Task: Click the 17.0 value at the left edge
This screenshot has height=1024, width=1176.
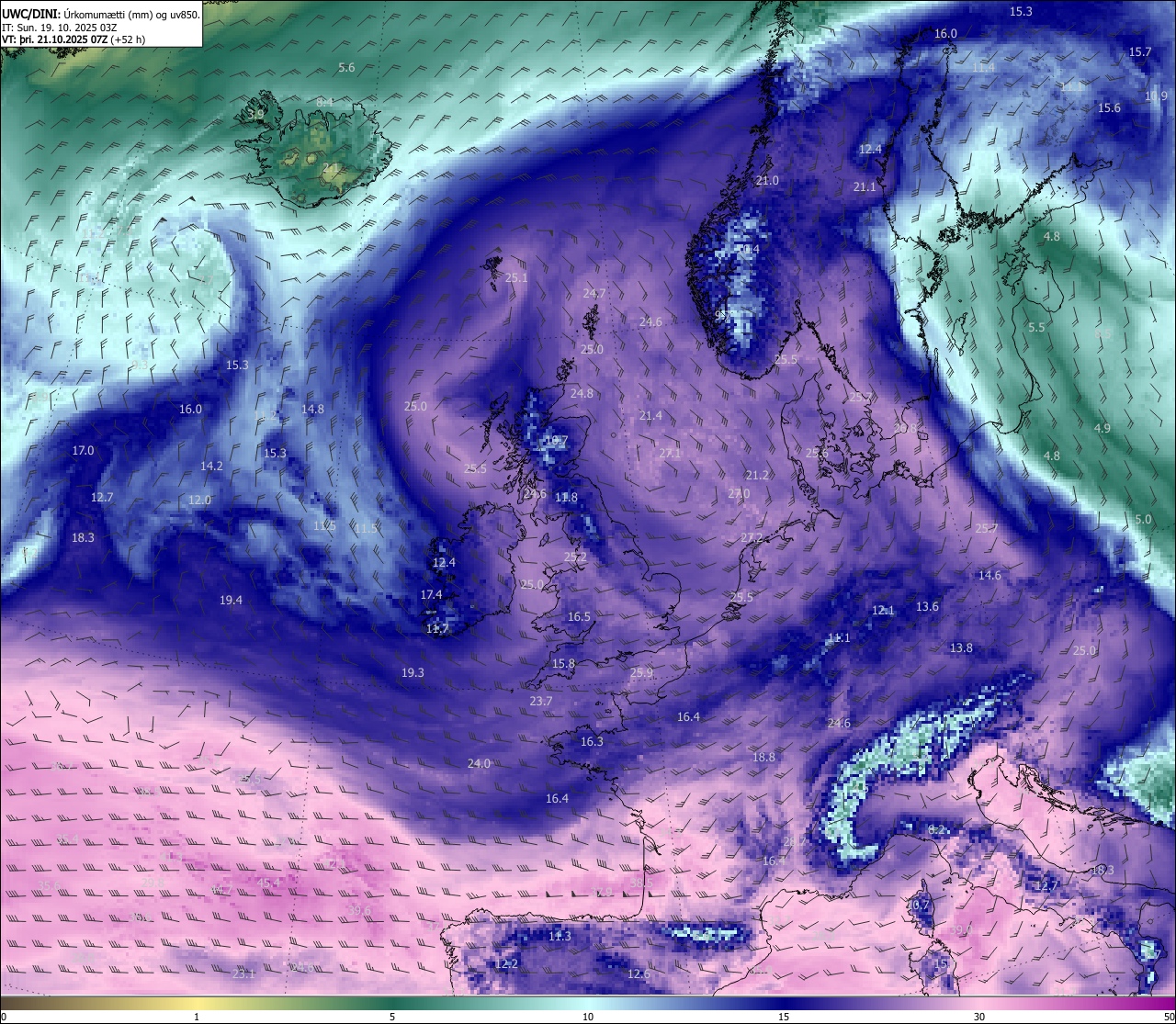Action: (x=83, y=451)
